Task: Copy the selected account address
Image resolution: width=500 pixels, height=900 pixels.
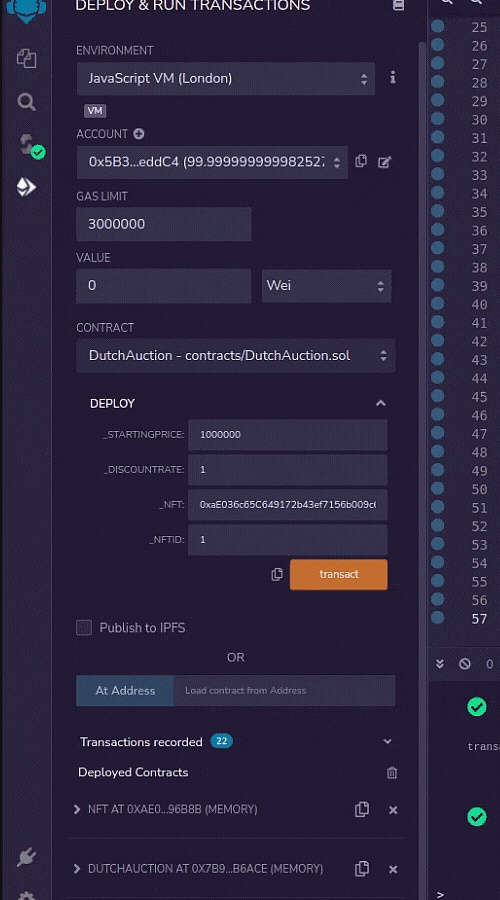Action: pyautogui.click(x=361, y=161)
